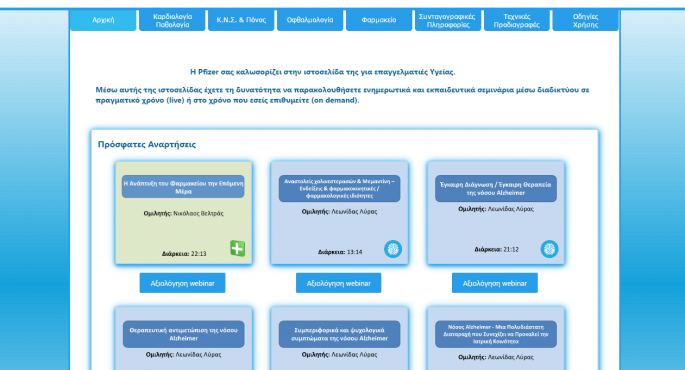
Task: Go to the Φαρμακείο tab
Action: tap(379, 20)
